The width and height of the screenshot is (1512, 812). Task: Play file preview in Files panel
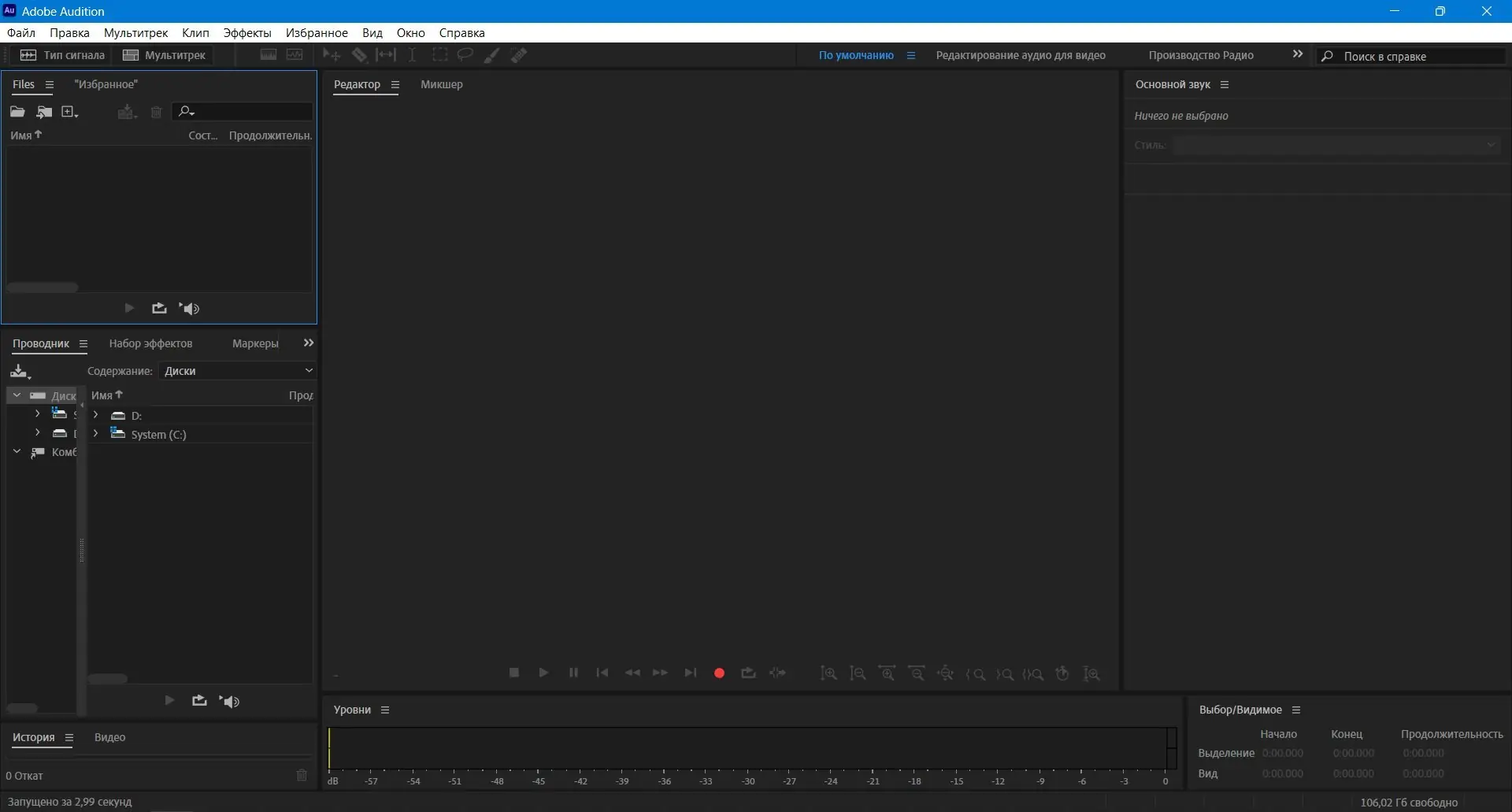(129, 308)
